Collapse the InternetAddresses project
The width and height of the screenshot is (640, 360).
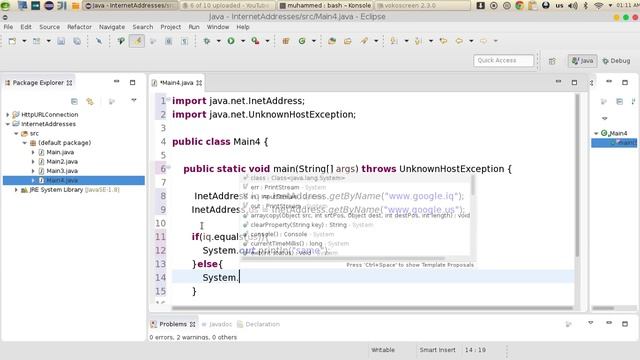coord(7,124)
